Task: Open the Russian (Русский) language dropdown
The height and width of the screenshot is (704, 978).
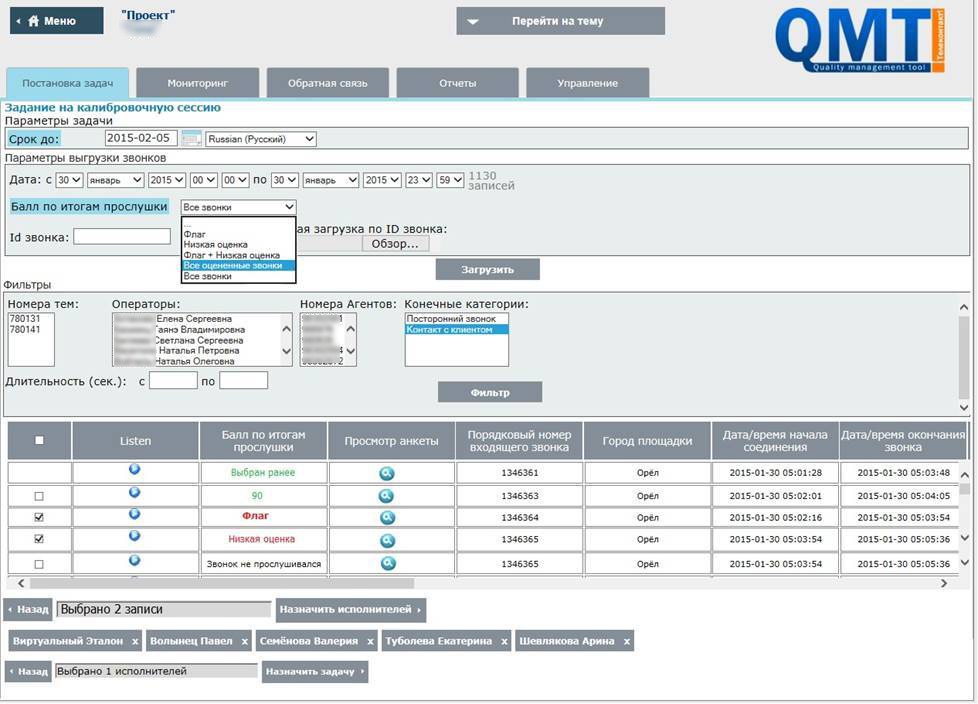Action: point(261,139)
